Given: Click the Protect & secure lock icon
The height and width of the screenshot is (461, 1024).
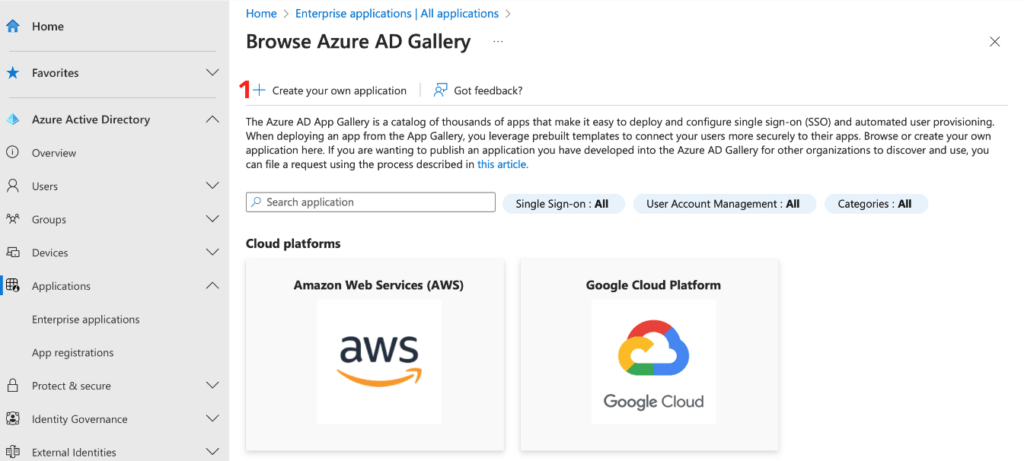Looking at the screenshot, I should pos(13,386).
